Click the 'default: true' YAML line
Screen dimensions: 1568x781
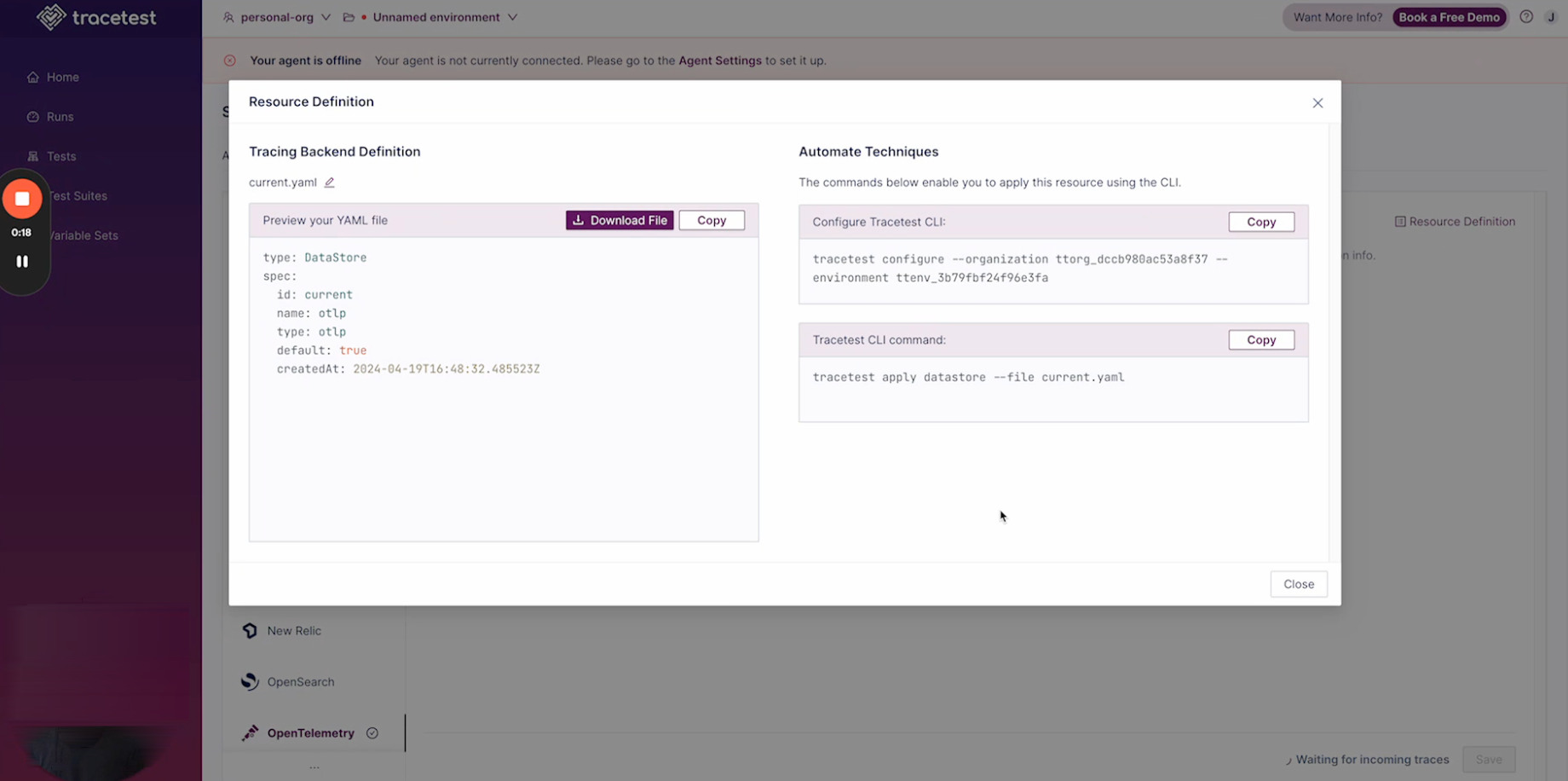click(x=321, y=350)
